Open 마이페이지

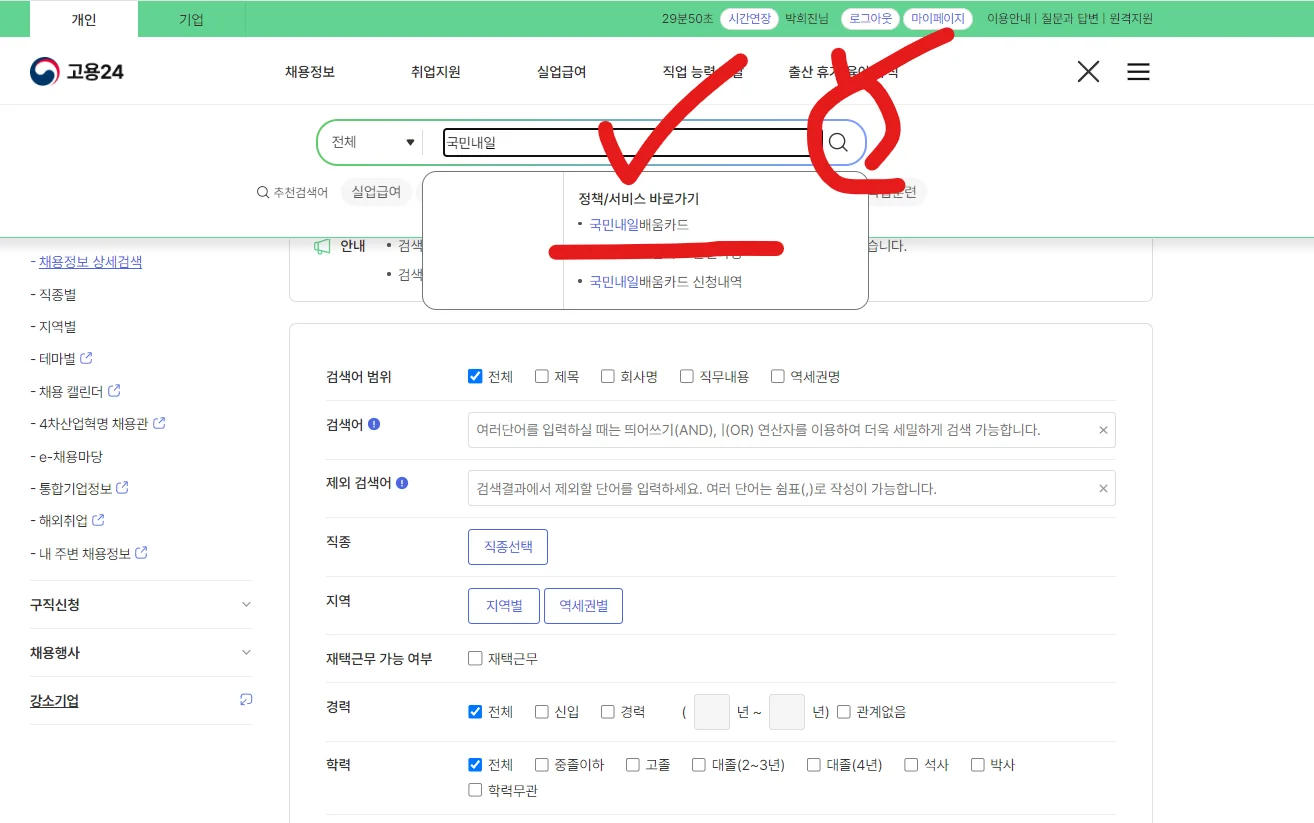(x=938, y=18)
